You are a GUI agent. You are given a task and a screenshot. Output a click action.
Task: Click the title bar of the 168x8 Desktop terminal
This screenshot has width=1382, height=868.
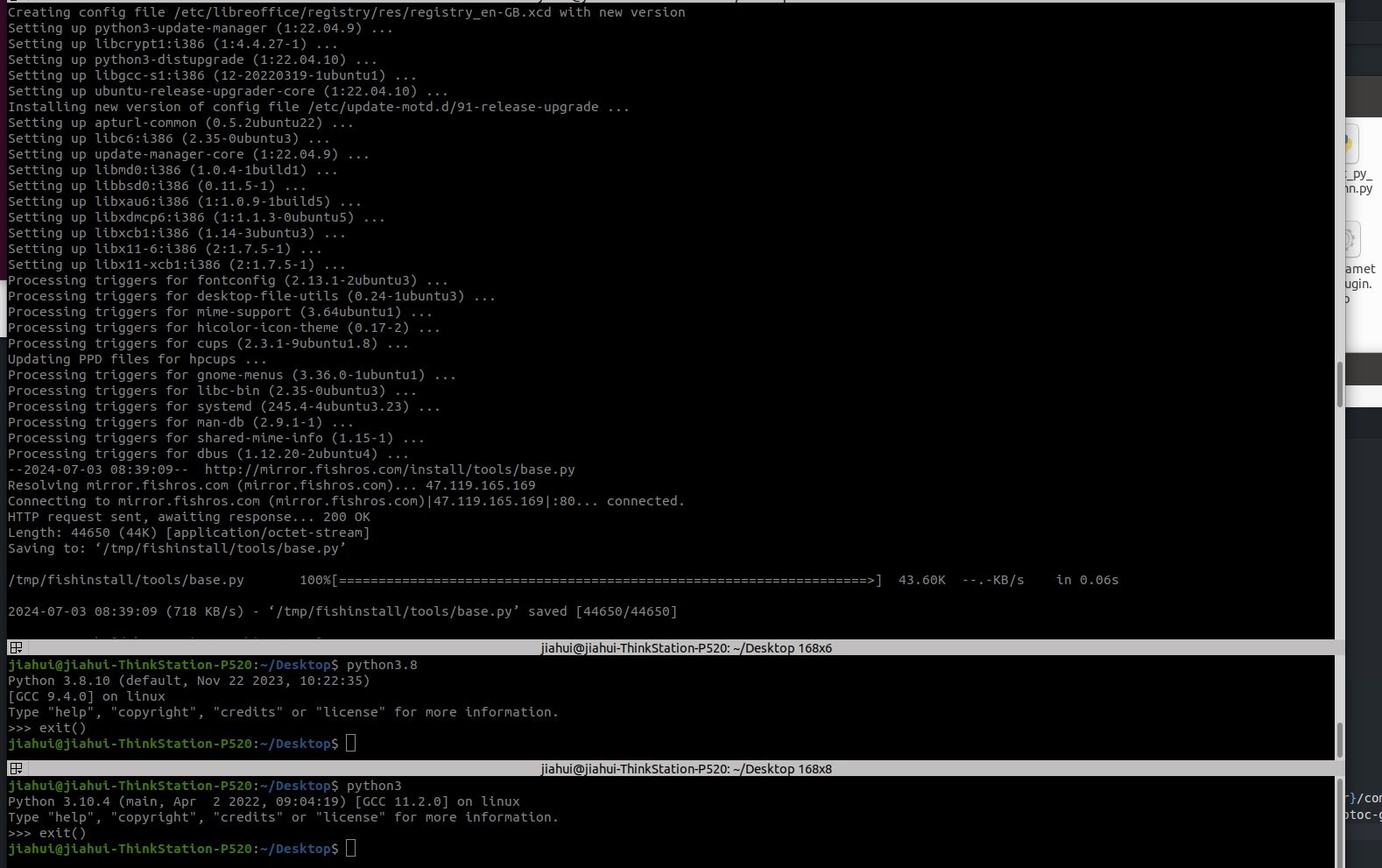[686, 769]
